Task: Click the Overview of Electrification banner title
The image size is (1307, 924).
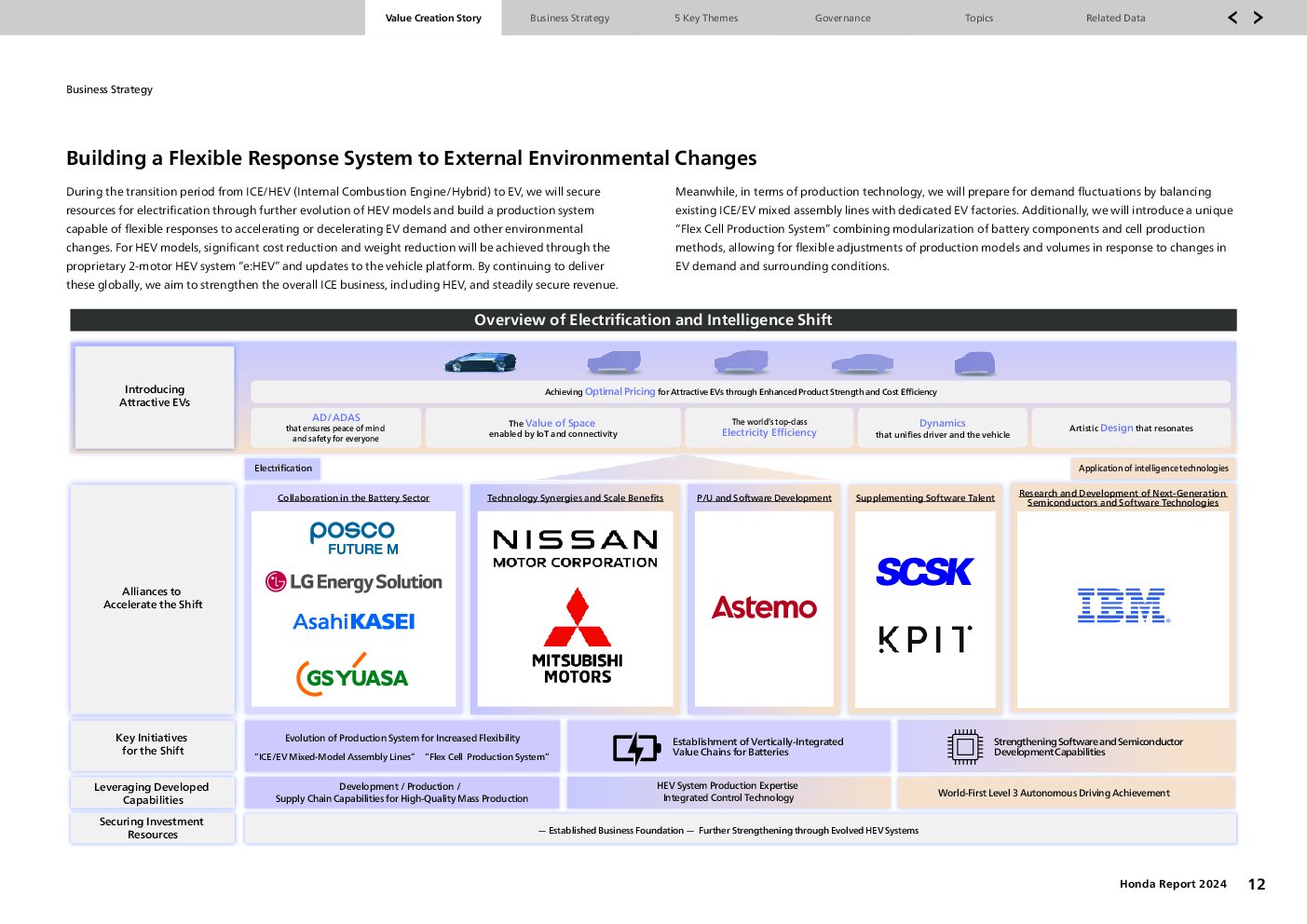Action: pos(653,319)
